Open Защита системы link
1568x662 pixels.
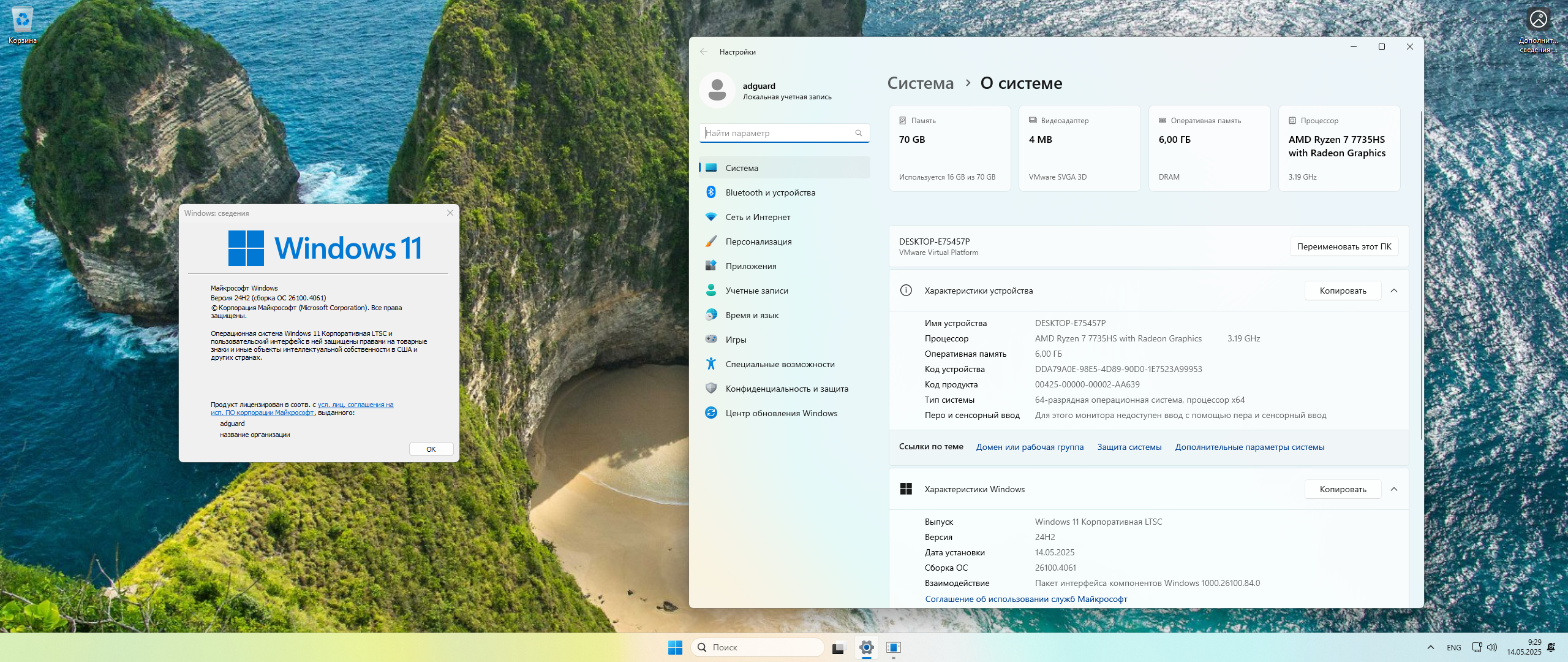[x=1129, y=447]
